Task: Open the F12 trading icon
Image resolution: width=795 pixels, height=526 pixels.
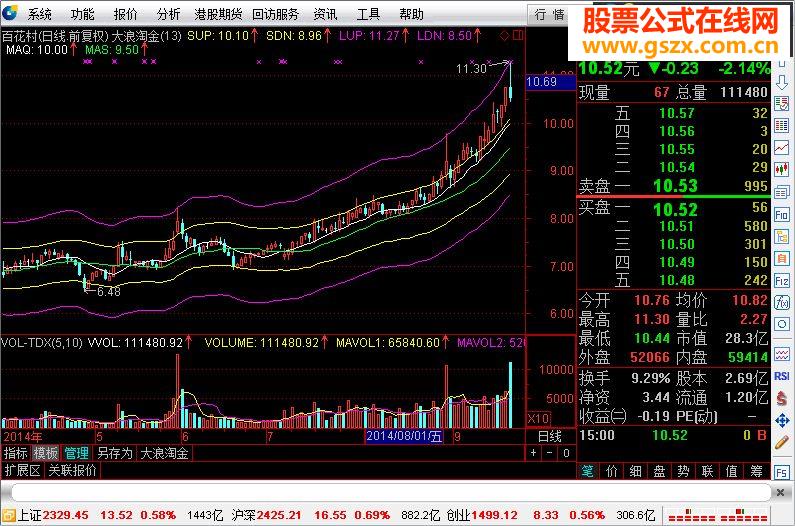Action: [x=781, y=280]
